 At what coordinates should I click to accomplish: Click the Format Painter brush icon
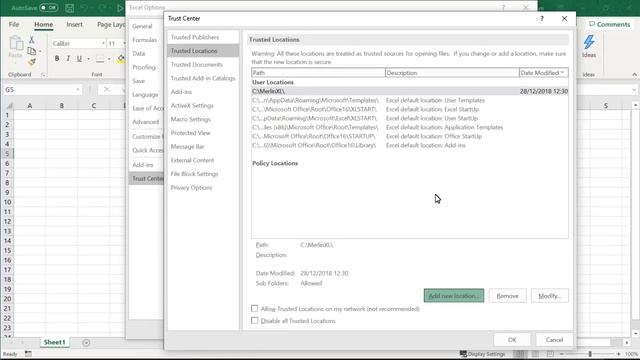click(x=32, y=62)
